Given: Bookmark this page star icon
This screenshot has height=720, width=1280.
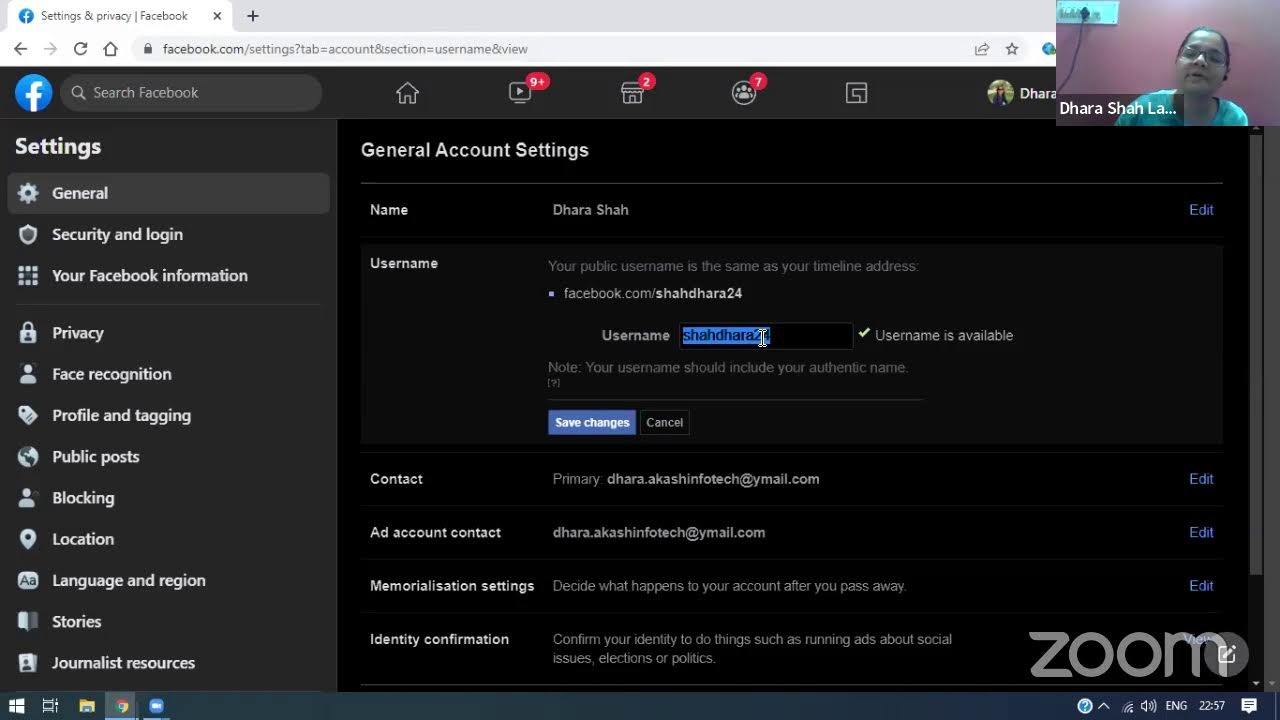Looking at the screenshot, I should coord(1012,49).
